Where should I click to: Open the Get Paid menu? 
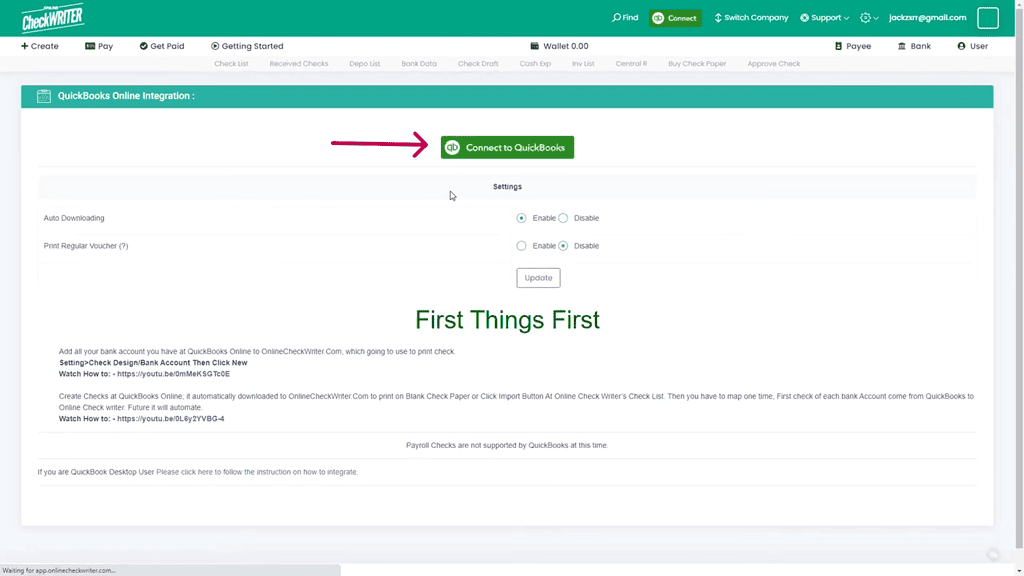[162, 46]
